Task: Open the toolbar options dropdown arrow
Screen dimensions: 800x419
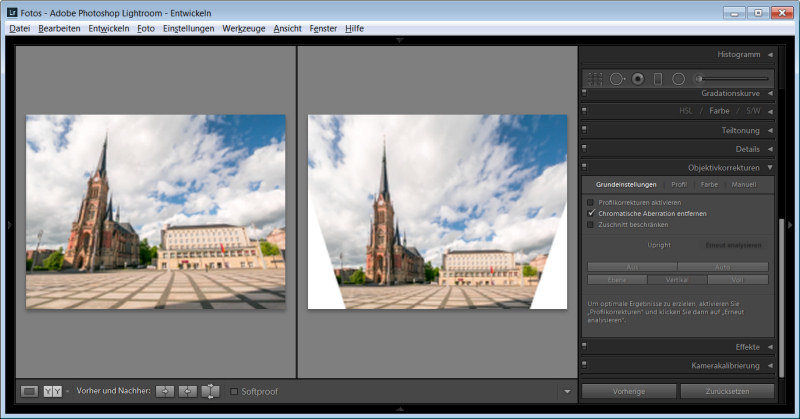Action: coord(567,391)
